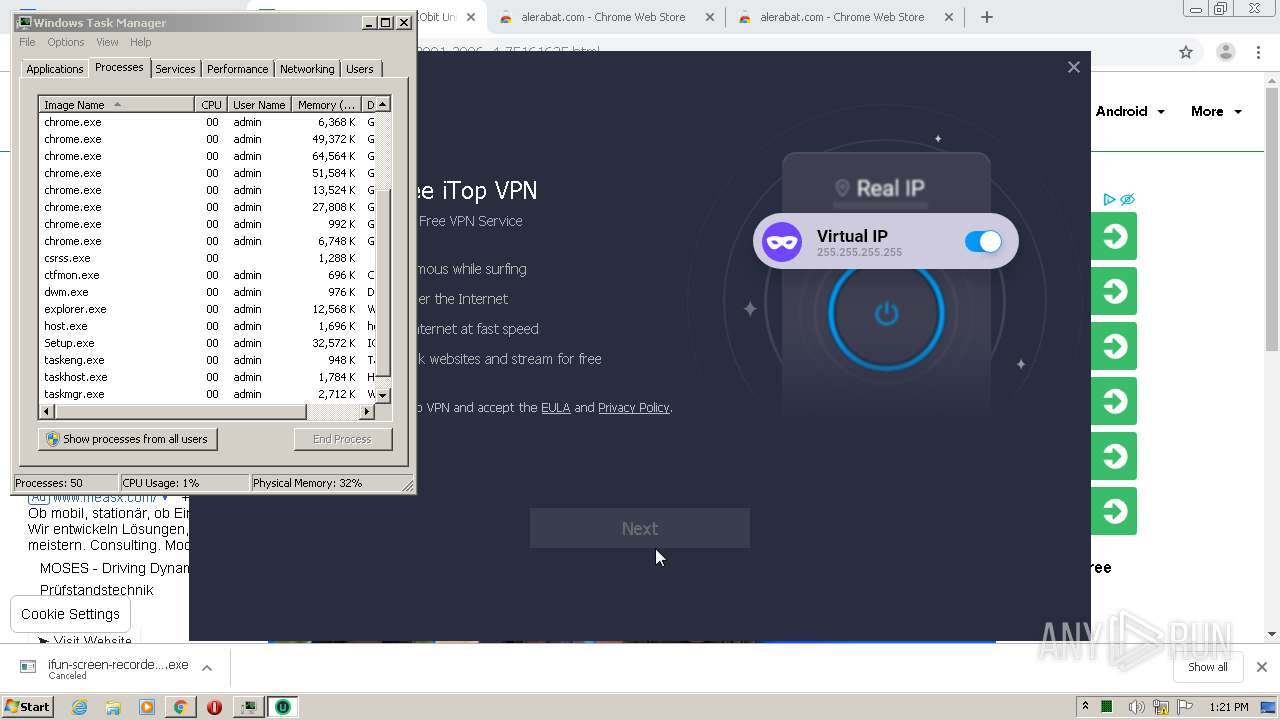Screen dimensions: 1280x720
Task: Open Cookie Settings button
Action: click(70, 614)
